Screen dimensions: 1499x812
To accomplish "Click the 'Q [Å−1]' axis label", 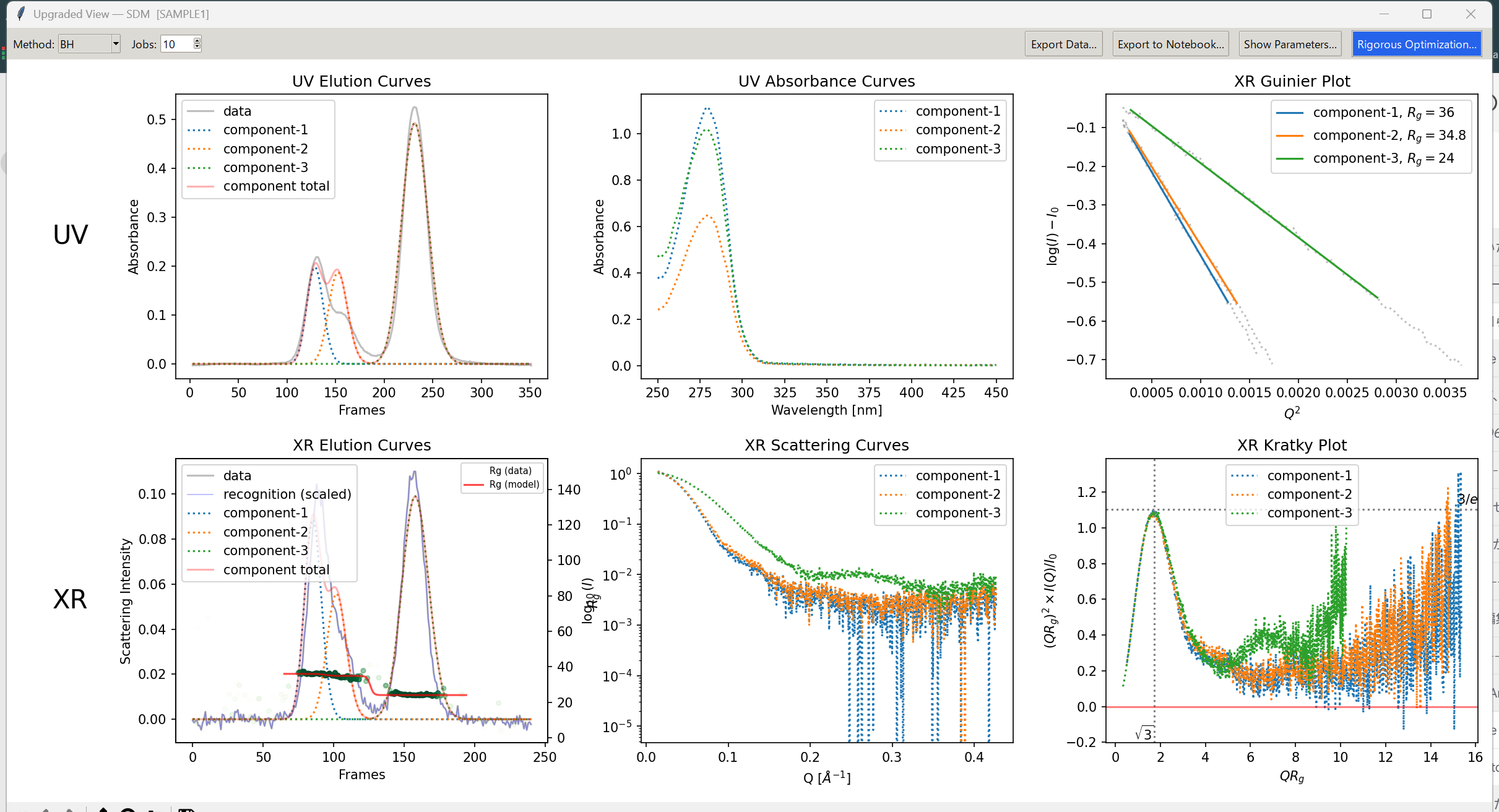I will [x=826, y=777].
